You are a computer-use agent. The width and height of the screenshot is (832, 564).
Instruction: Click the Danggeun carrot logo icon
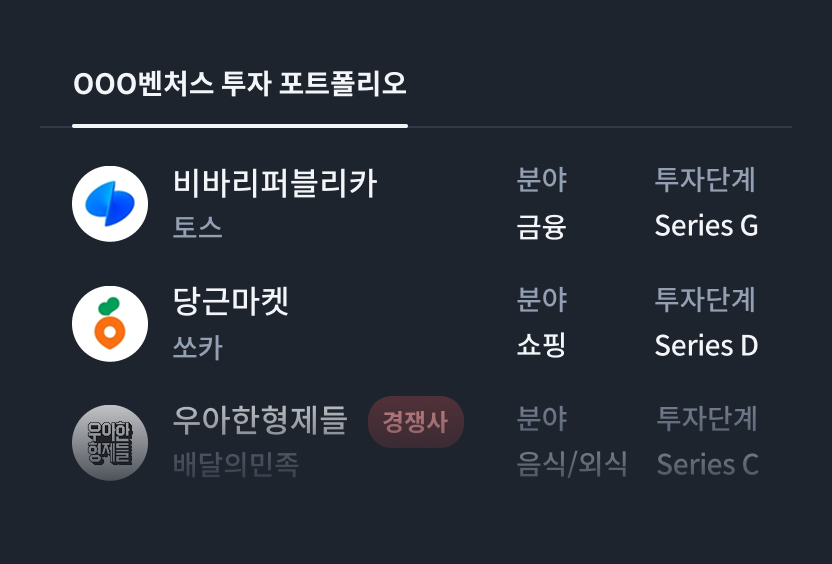(110, 324)
